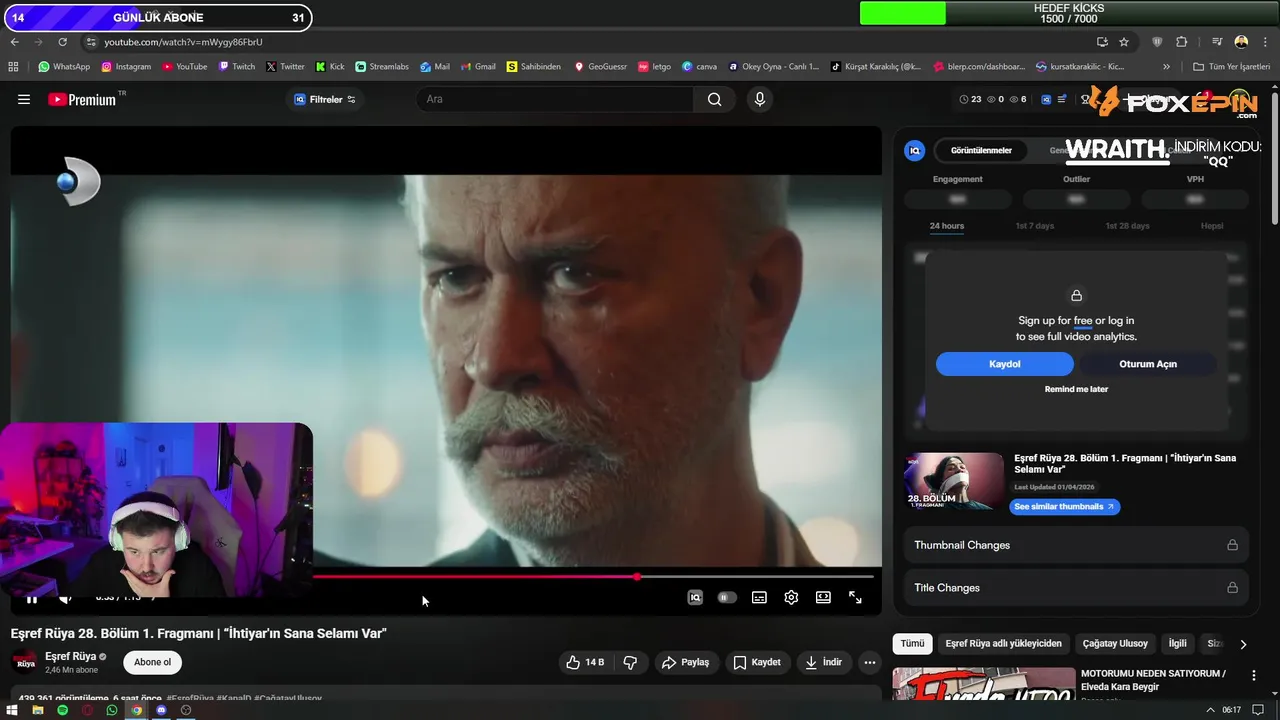This screenshot has width=1280, height=720.
Task: Open the MOTORUMU NEDEN SATIYORUM recommended video thumbnail
Action: [984, 684]
